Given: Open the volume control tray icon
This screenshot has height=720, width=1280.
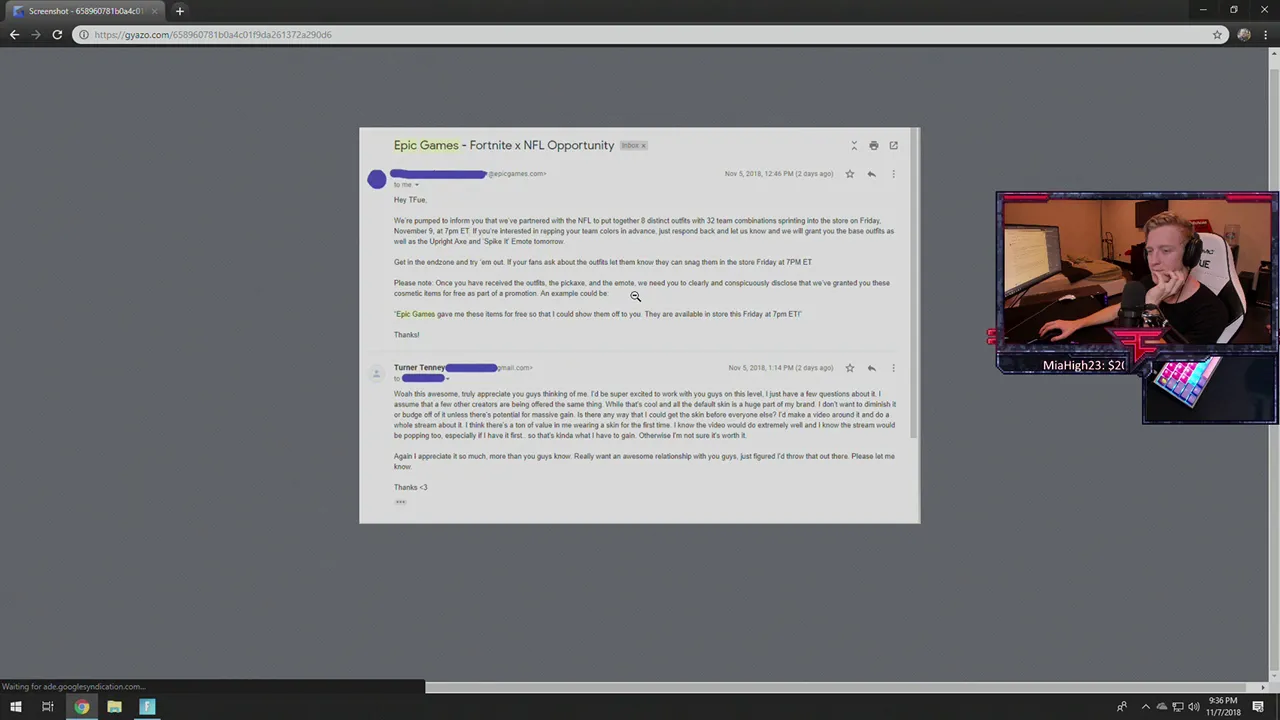Looking at the screenshot, I should pos(1192,707).
